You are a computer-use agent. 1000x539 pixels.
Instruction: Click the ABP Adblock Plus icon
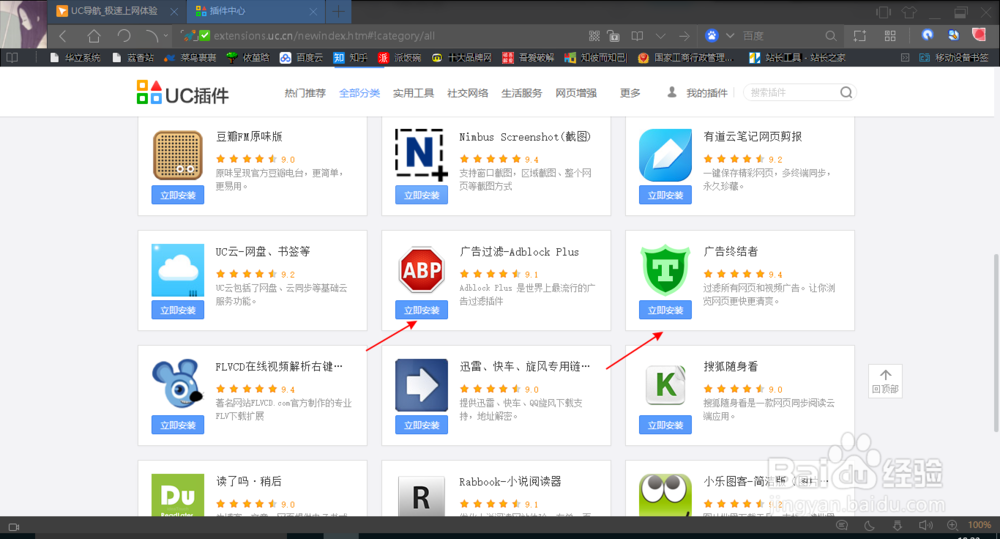pyautogui.click(x=422, y=270)
